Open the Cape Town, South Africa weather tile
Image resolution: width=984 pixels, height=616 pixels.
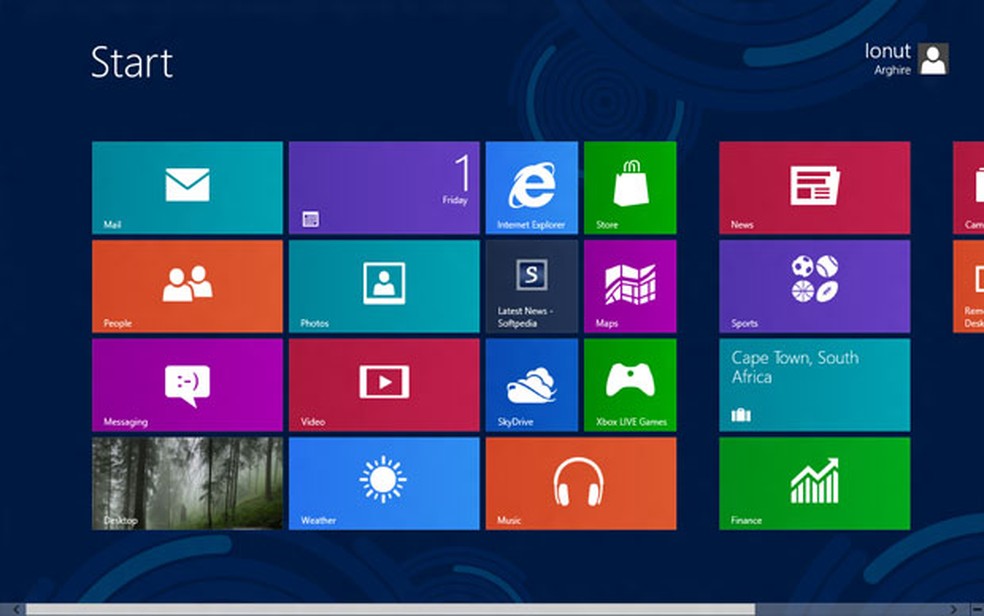pyautogui.click(x=813, y=385)
